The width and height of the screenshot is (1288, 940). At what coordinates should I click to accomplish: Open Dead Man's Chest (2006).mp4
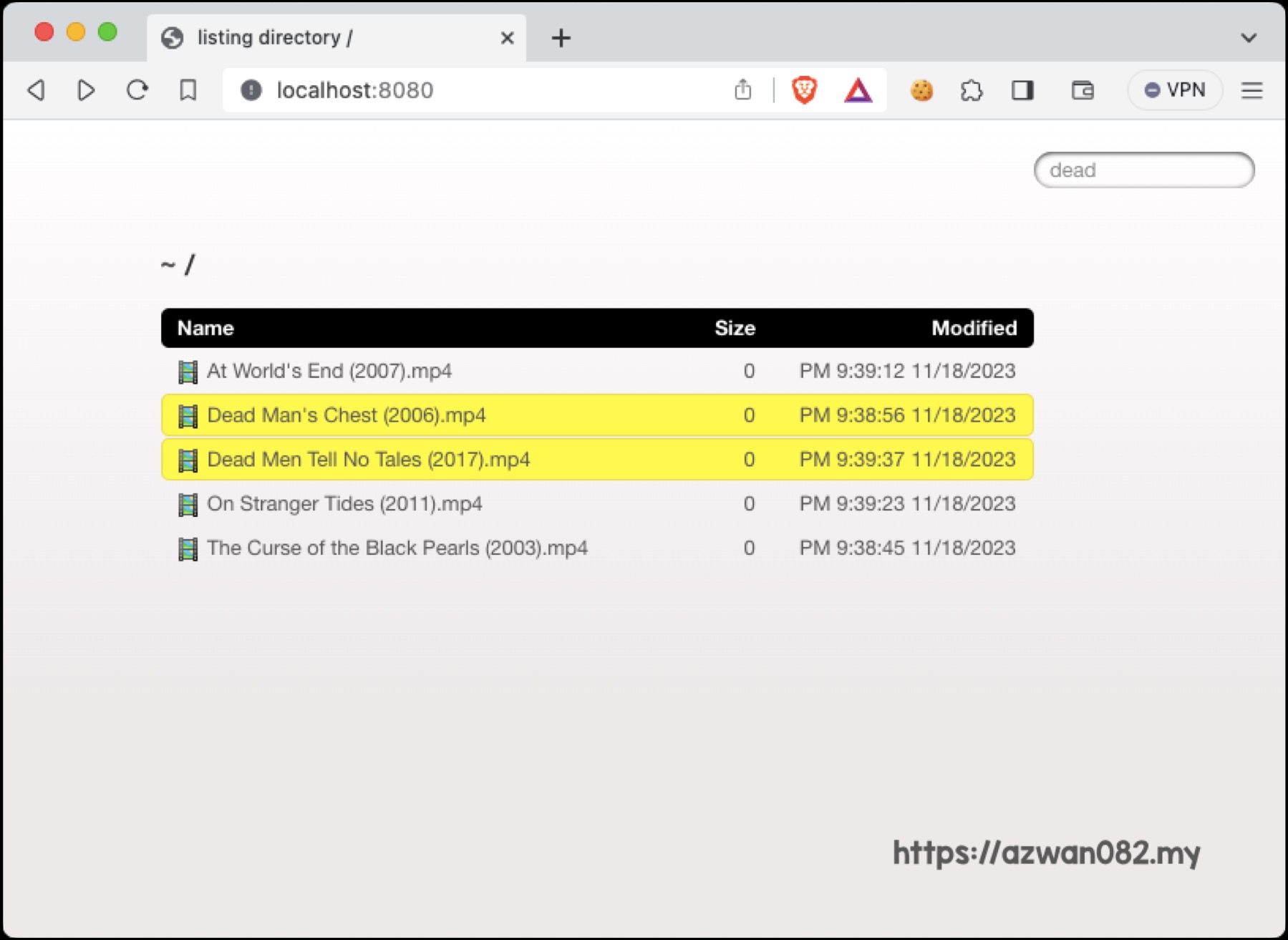click(347, 415)
